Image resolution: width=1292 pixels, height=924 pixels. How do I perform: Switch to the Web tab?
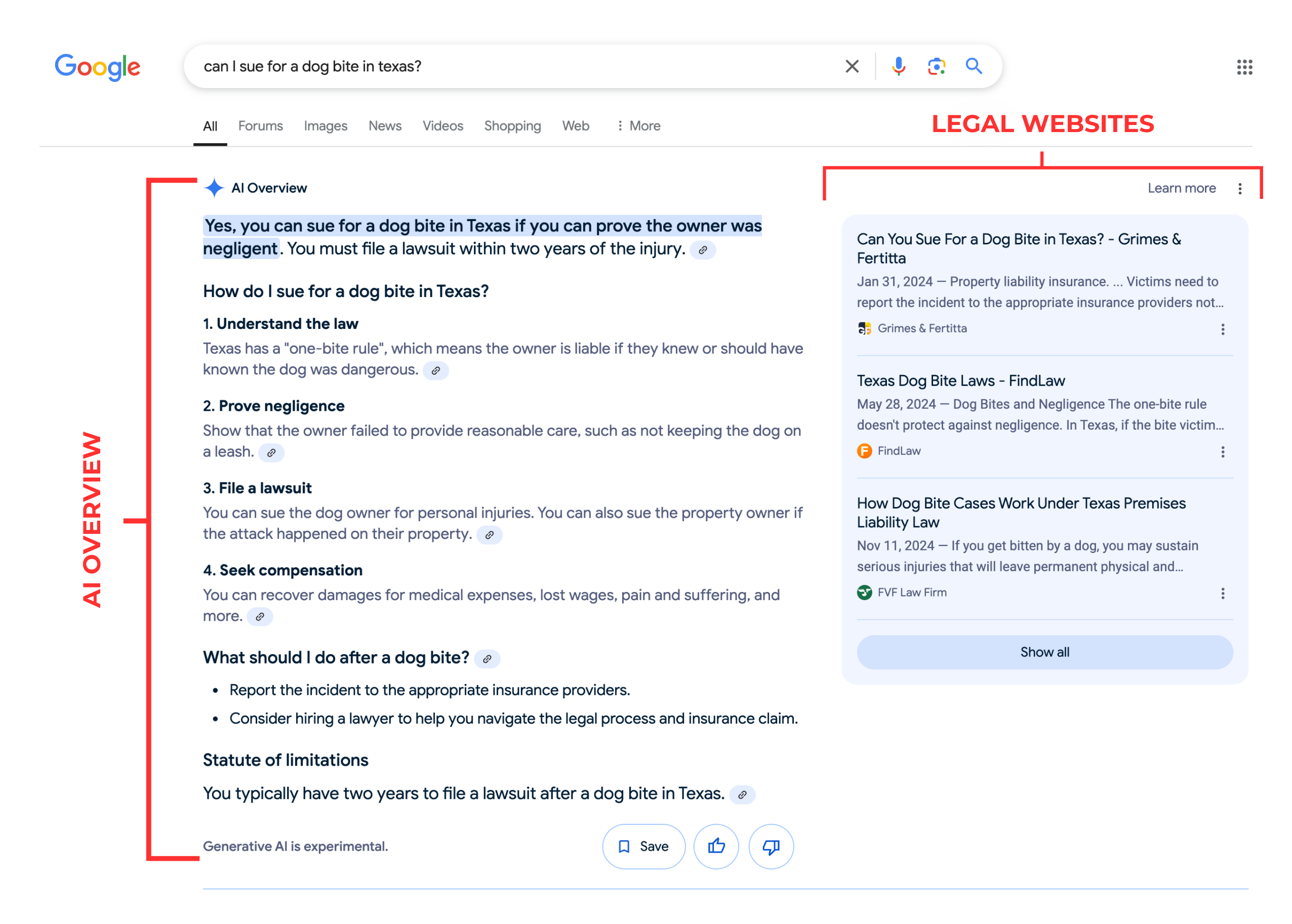click(x=576, y=125)
